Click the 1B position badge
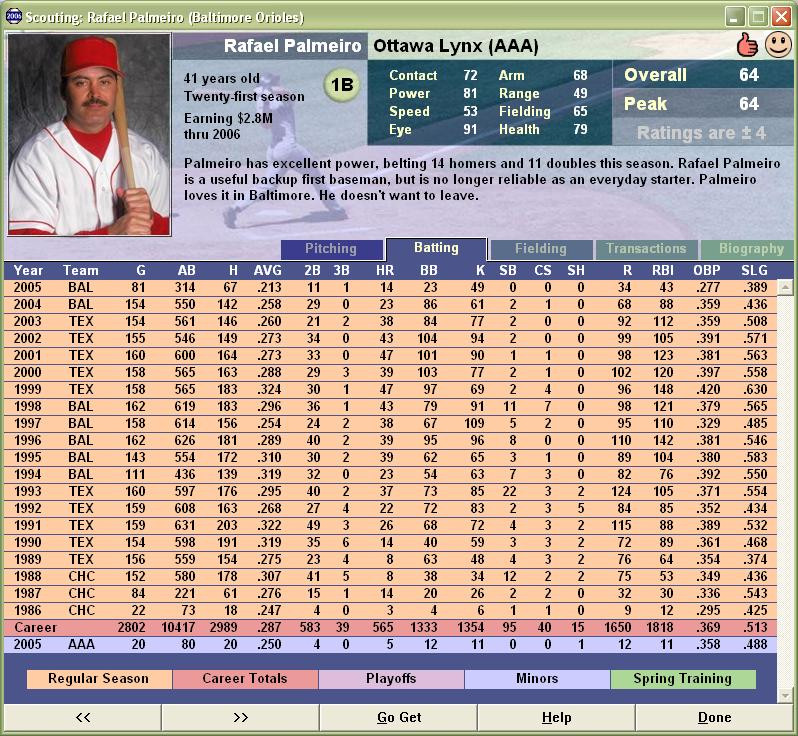 point(342,84)
